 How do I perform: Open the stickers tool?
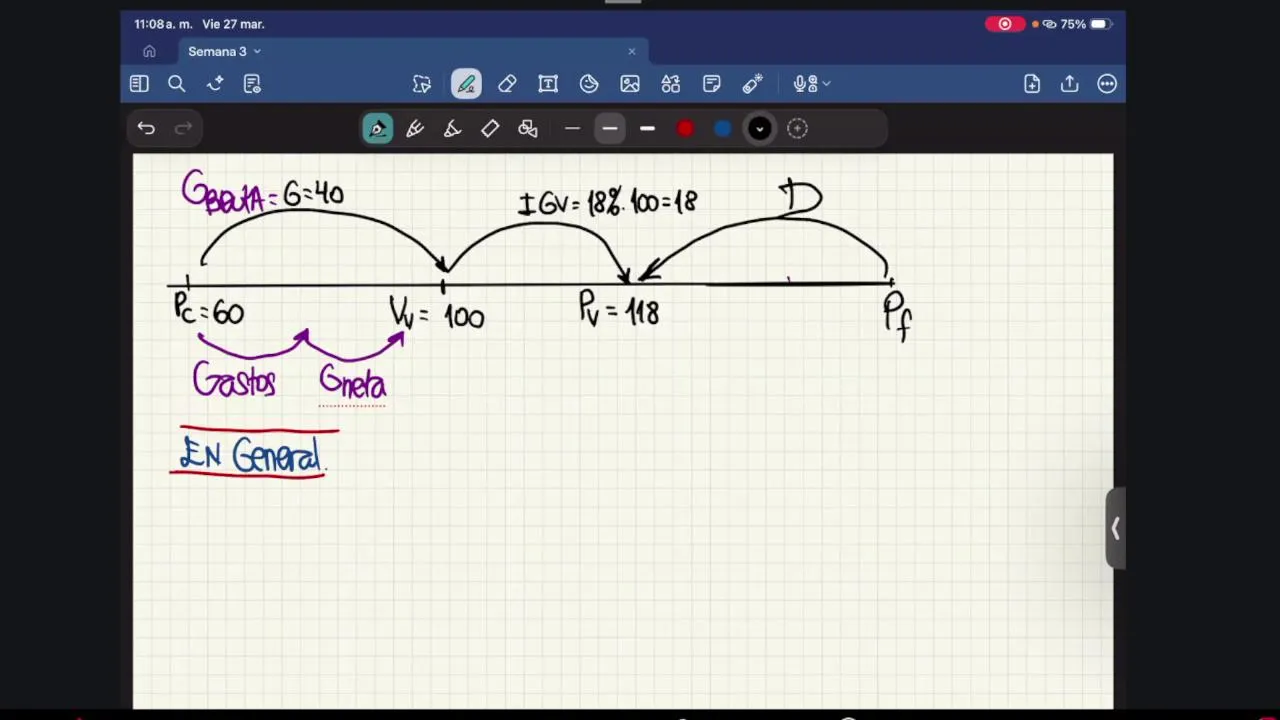pyautogui.click(x=589, y=84)
